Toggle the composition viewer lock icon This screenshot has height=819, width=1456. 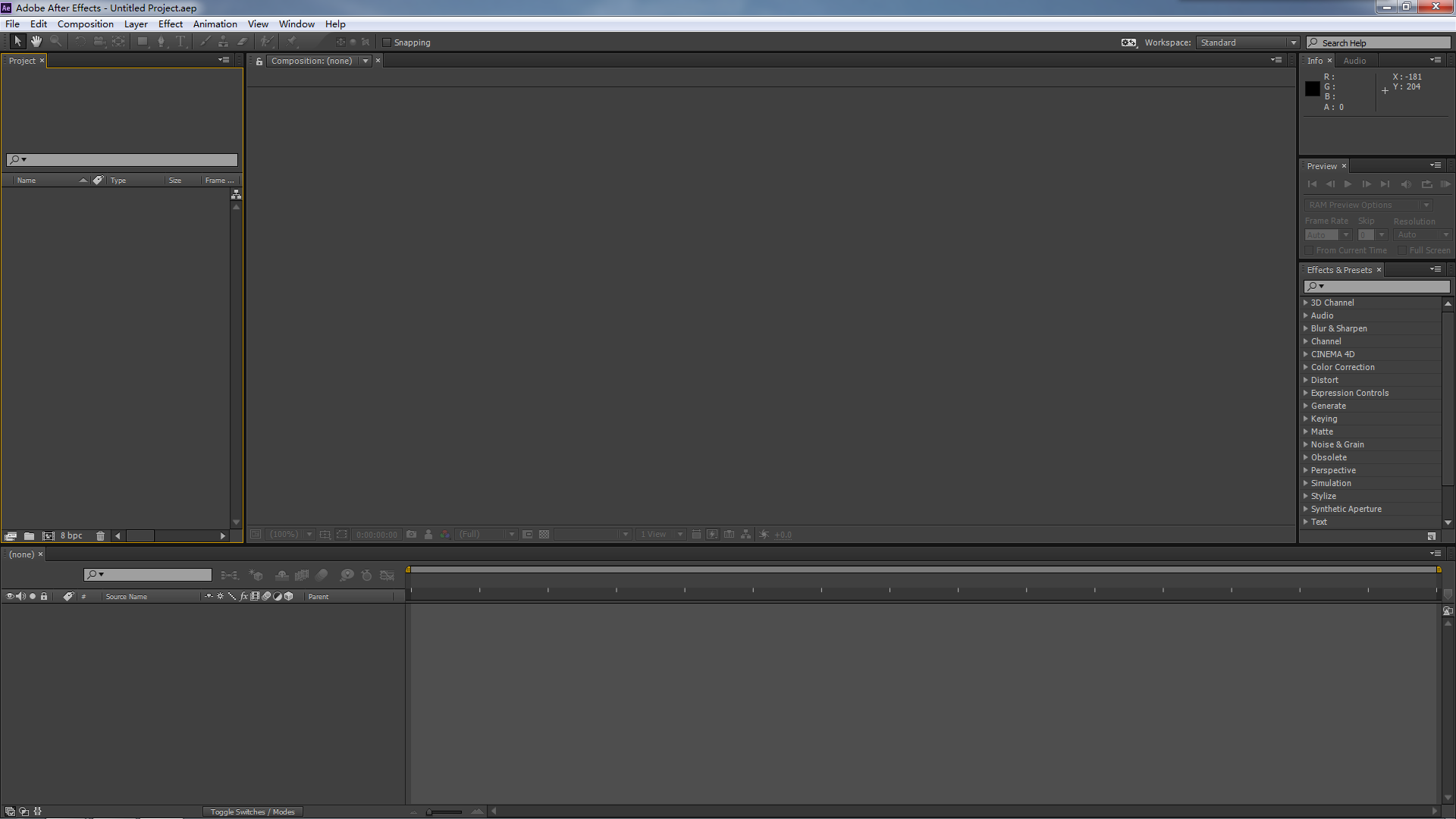pyautogui.click(x=259, y=61)
